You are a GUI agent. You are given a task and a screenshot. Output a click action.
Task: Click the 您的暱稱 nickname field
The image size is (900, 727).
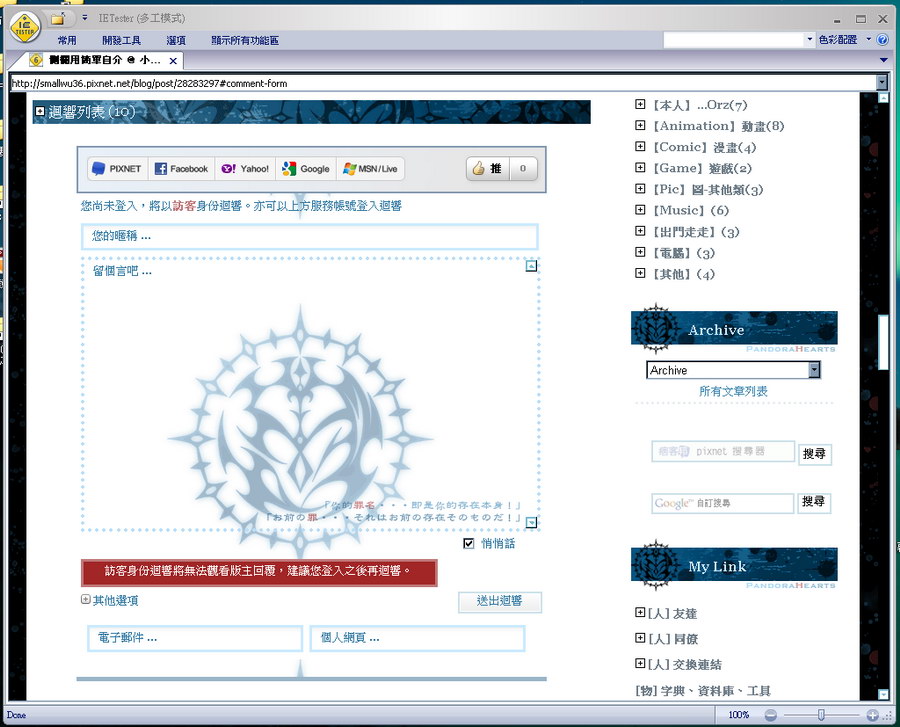309,236
